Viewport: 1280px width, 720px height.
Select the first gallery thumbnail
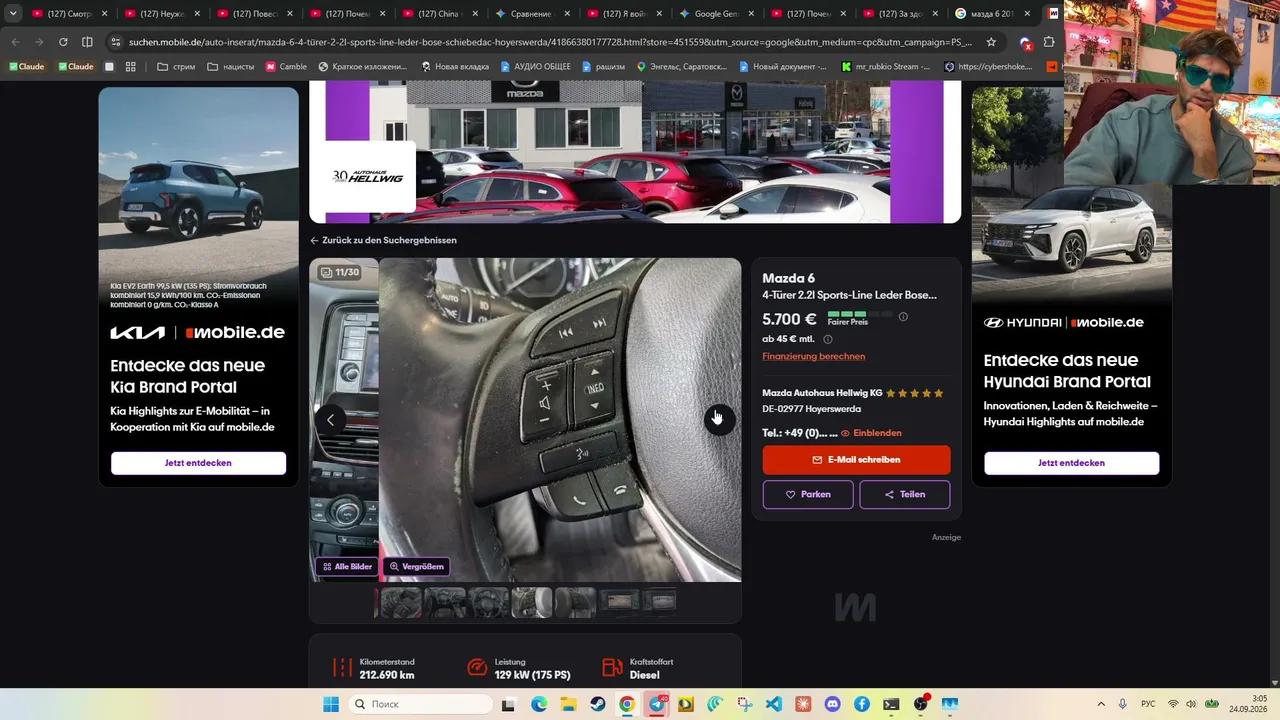click(400, 602)
